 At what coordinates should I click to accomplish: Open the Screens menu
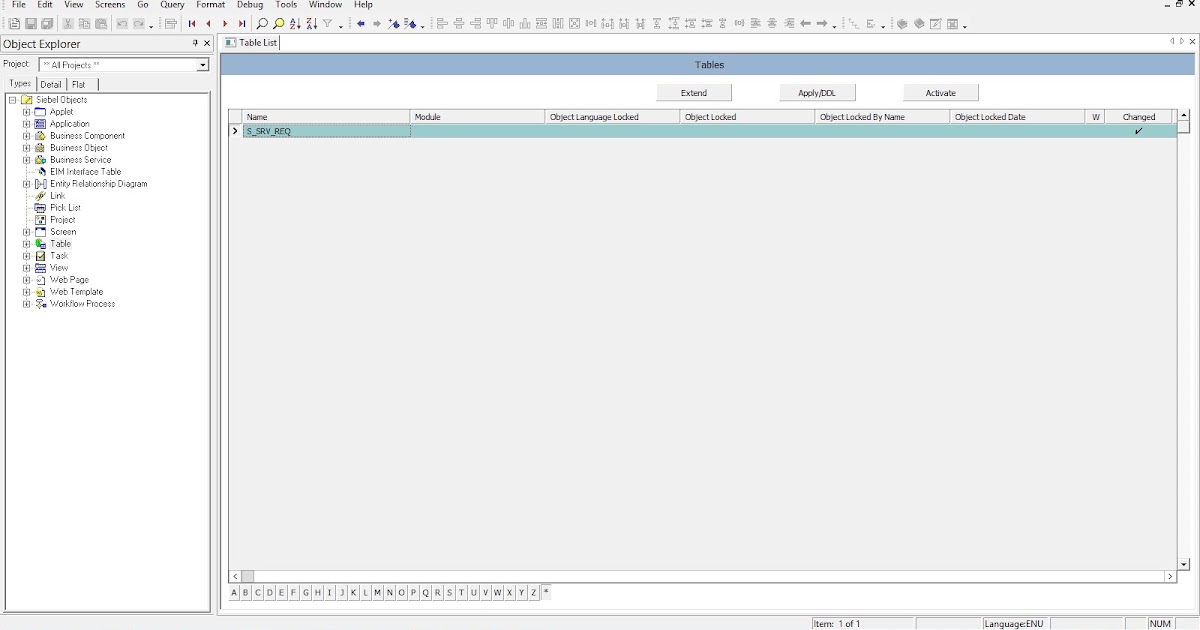pyautogui.click(x=109, y=4)
